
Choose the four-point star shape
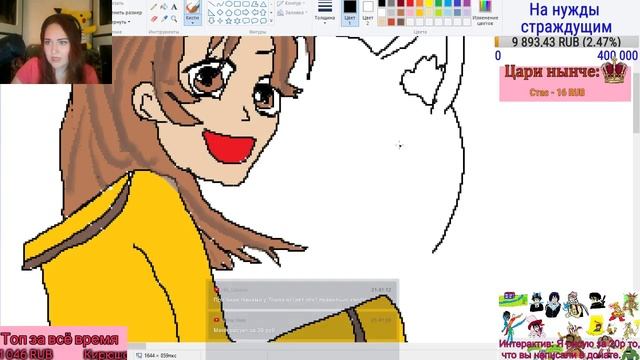point(220,21)
